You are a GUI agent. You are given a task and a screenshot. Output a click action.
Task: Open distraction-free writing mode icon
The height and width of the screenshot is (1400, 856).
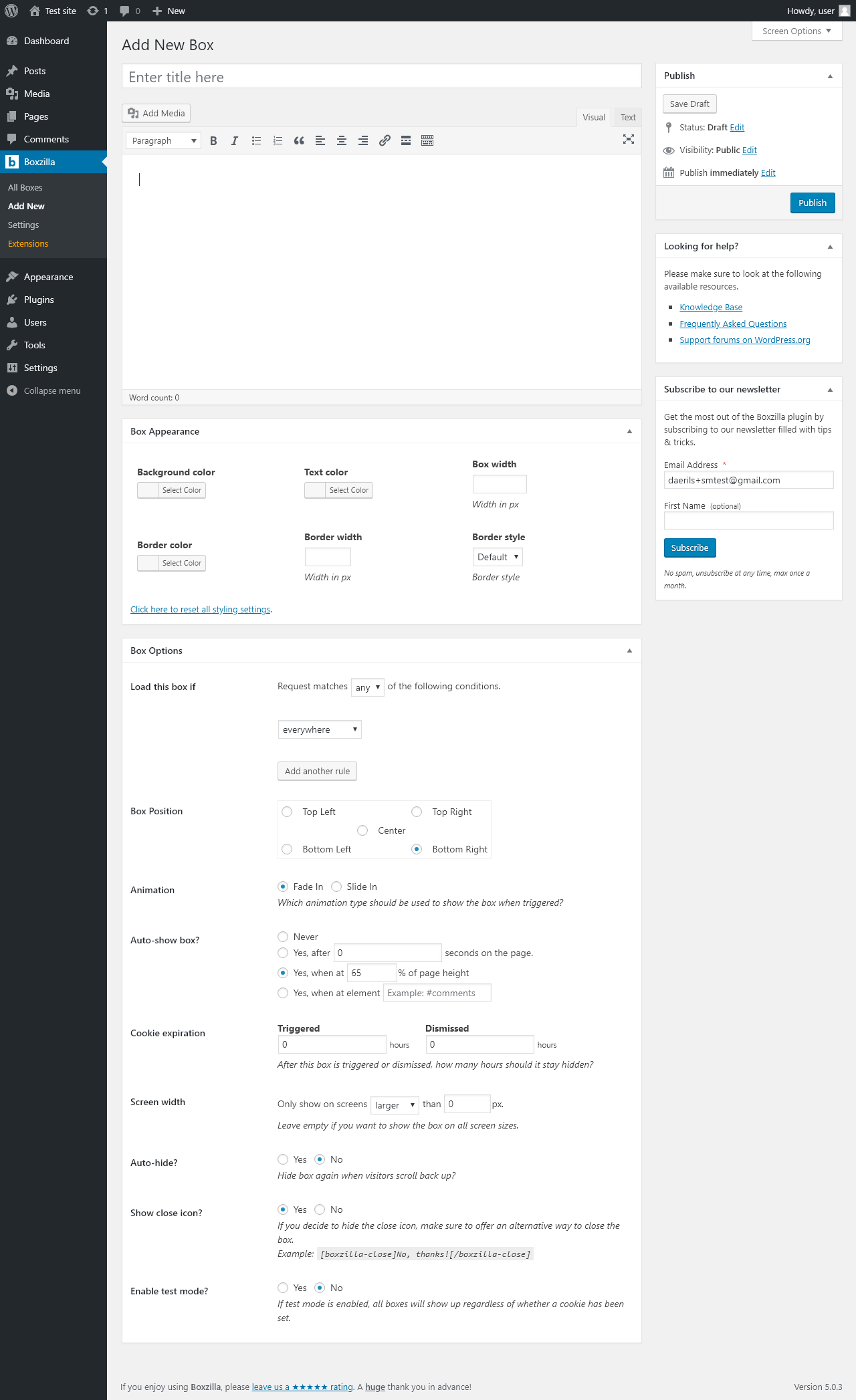click(x=629, y=139)
